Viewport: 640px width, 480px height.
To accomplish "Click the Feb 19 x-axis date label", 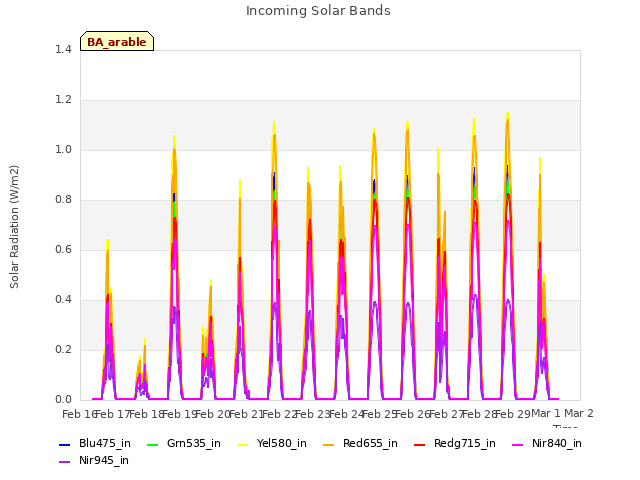I will click(x=179, y=414).
